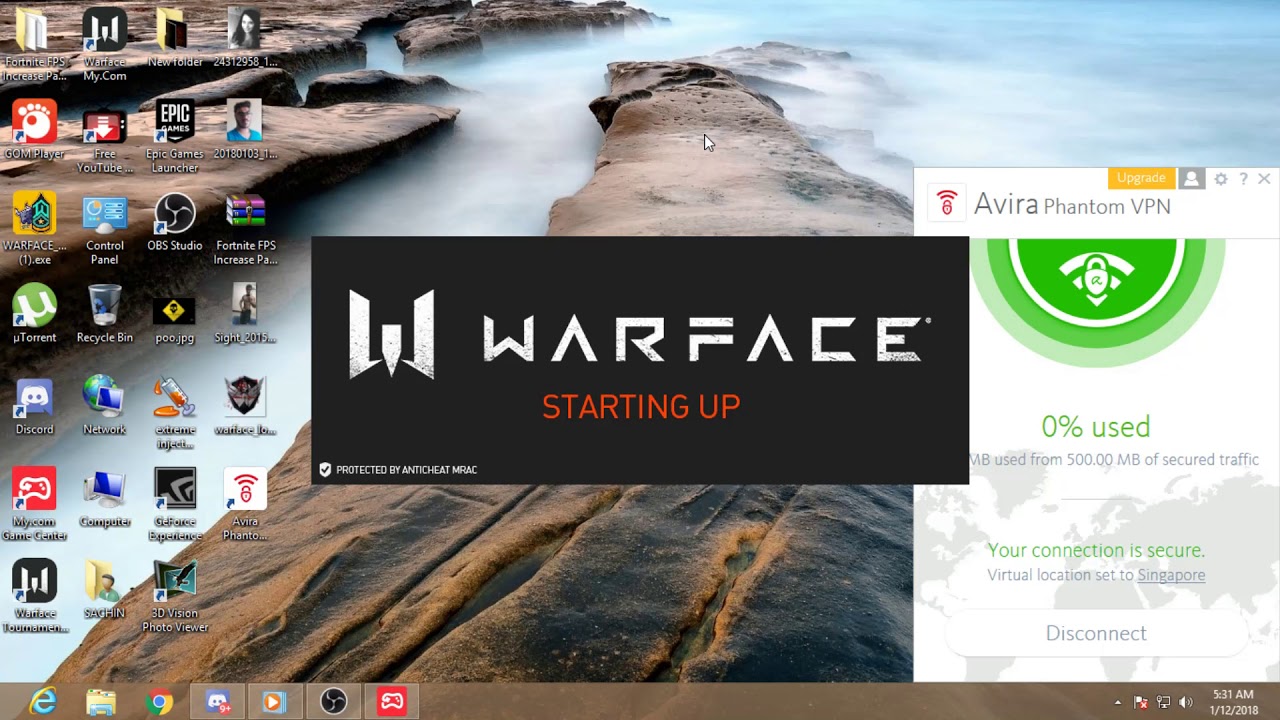Viewport: 1280px width, 720px height.
Task: Open Fortnite FPS Increase Pack WinRAR archive
Action: click(245, 229)
